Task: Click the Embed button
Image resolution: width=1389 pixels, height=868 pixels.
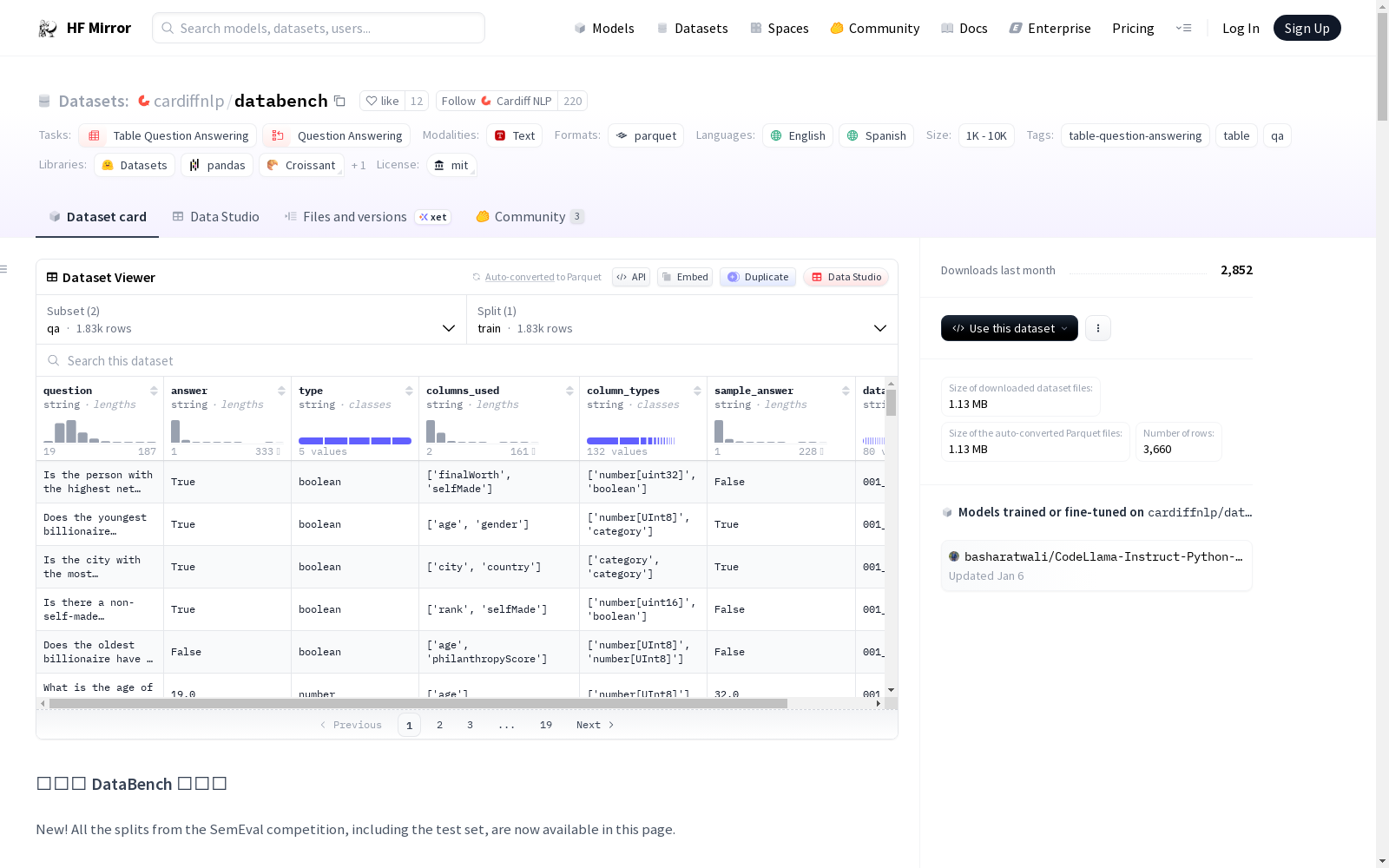Action: 685,277
